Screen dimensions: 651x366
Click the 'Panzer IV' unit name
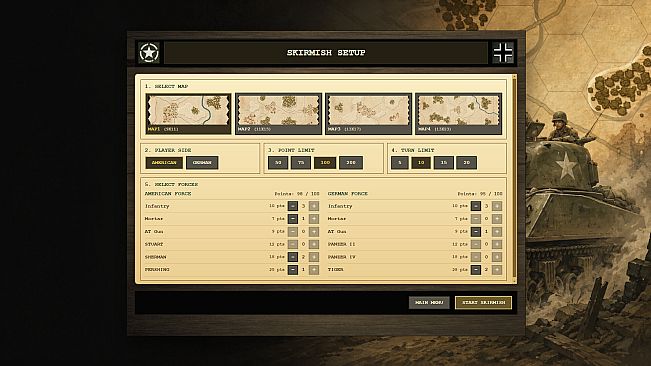[x=342, y=257]
